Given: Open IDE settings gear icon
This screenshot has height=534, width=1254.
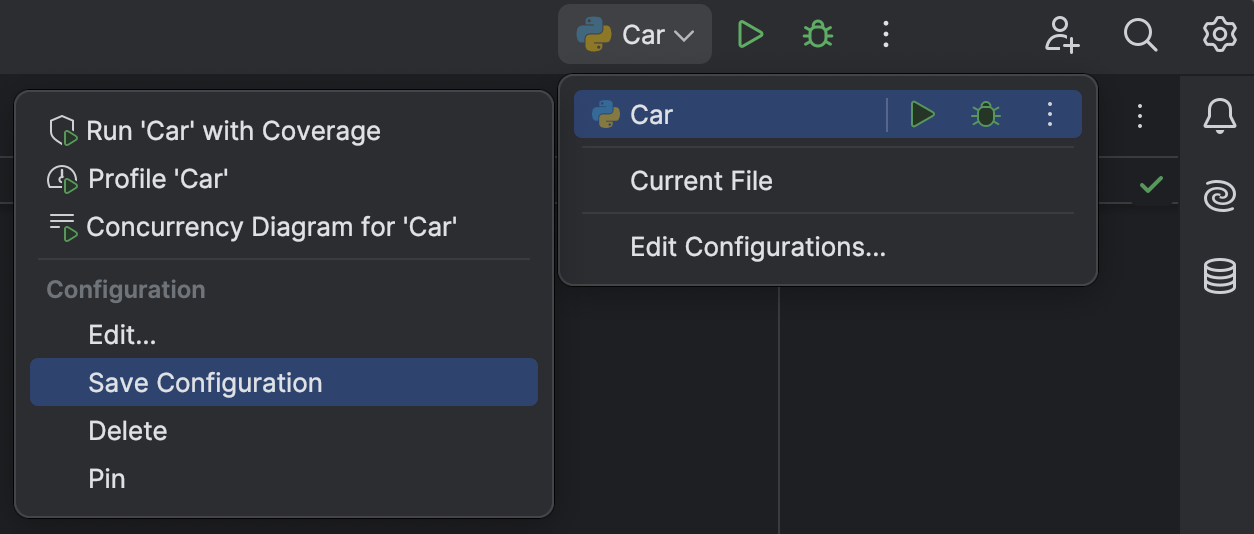Looking at the screenshot, I should (1219, 35).
